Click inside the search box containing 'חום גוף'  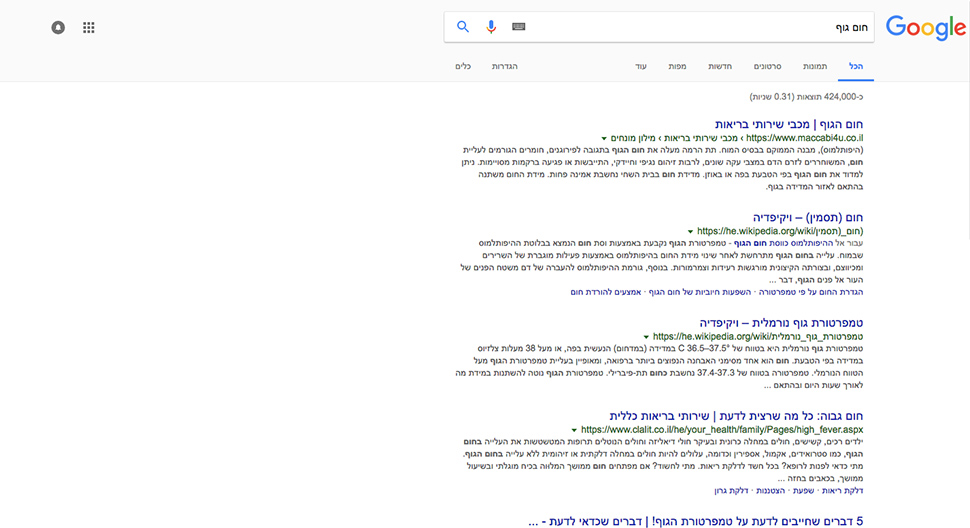[700, 27]
